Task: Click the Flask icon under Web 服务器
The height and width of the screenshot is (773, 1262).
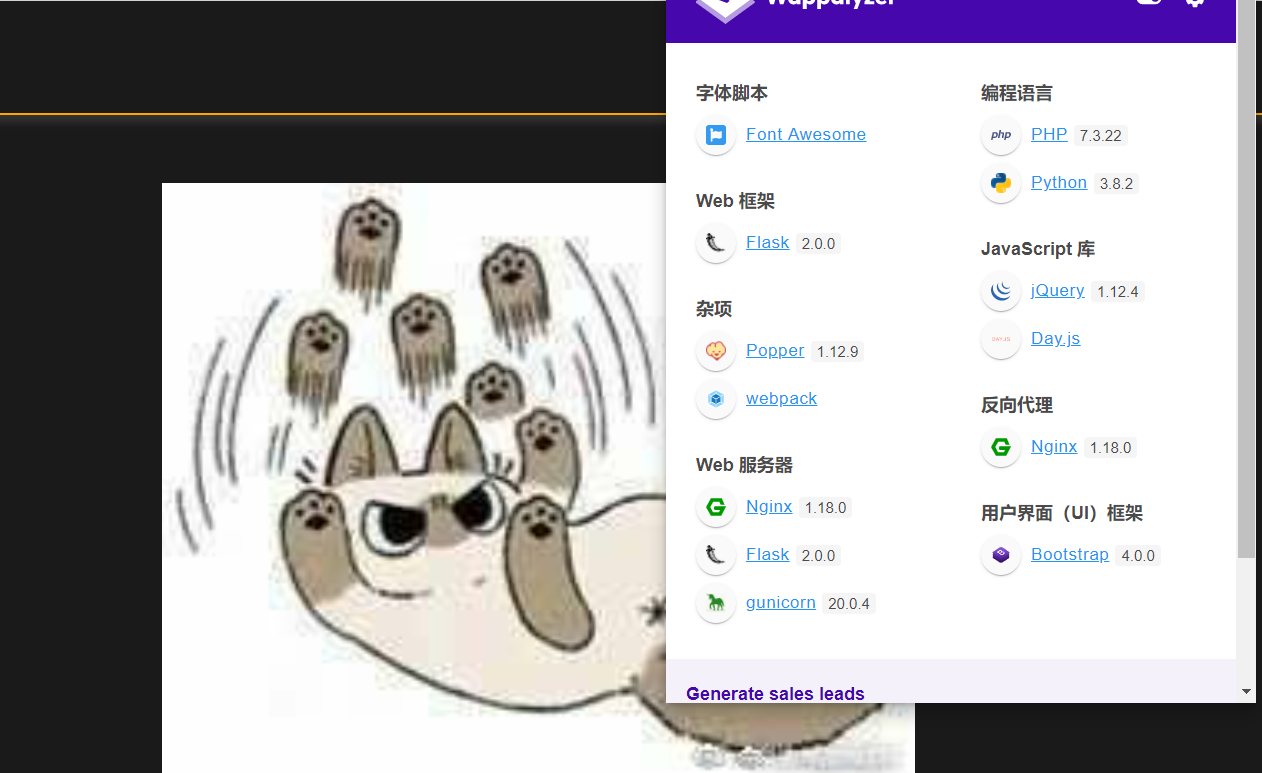Action: [716, 555]
